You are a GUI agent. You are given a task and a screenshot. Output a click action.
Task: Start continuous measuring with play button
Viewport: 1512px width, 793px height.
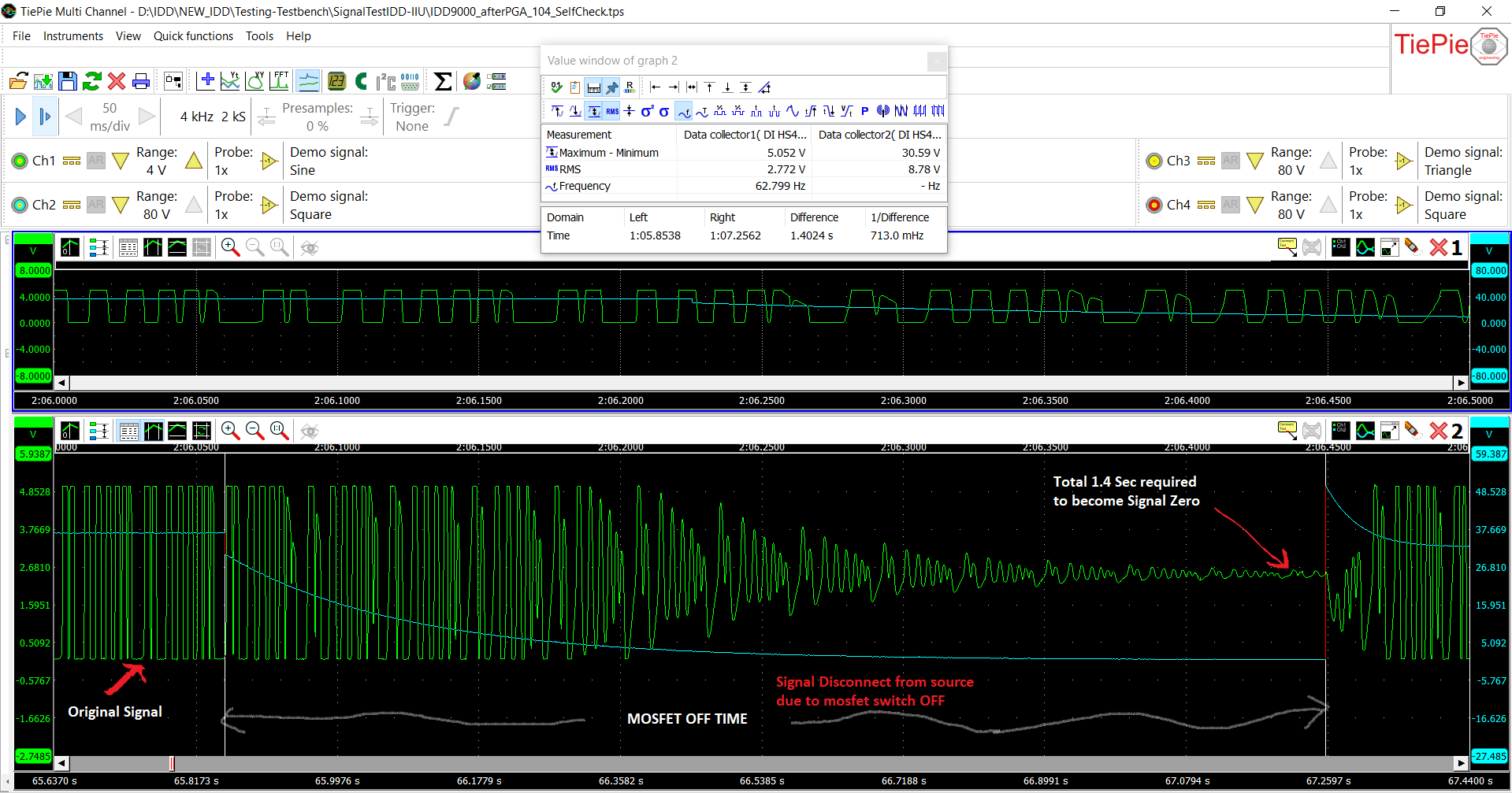21,117
